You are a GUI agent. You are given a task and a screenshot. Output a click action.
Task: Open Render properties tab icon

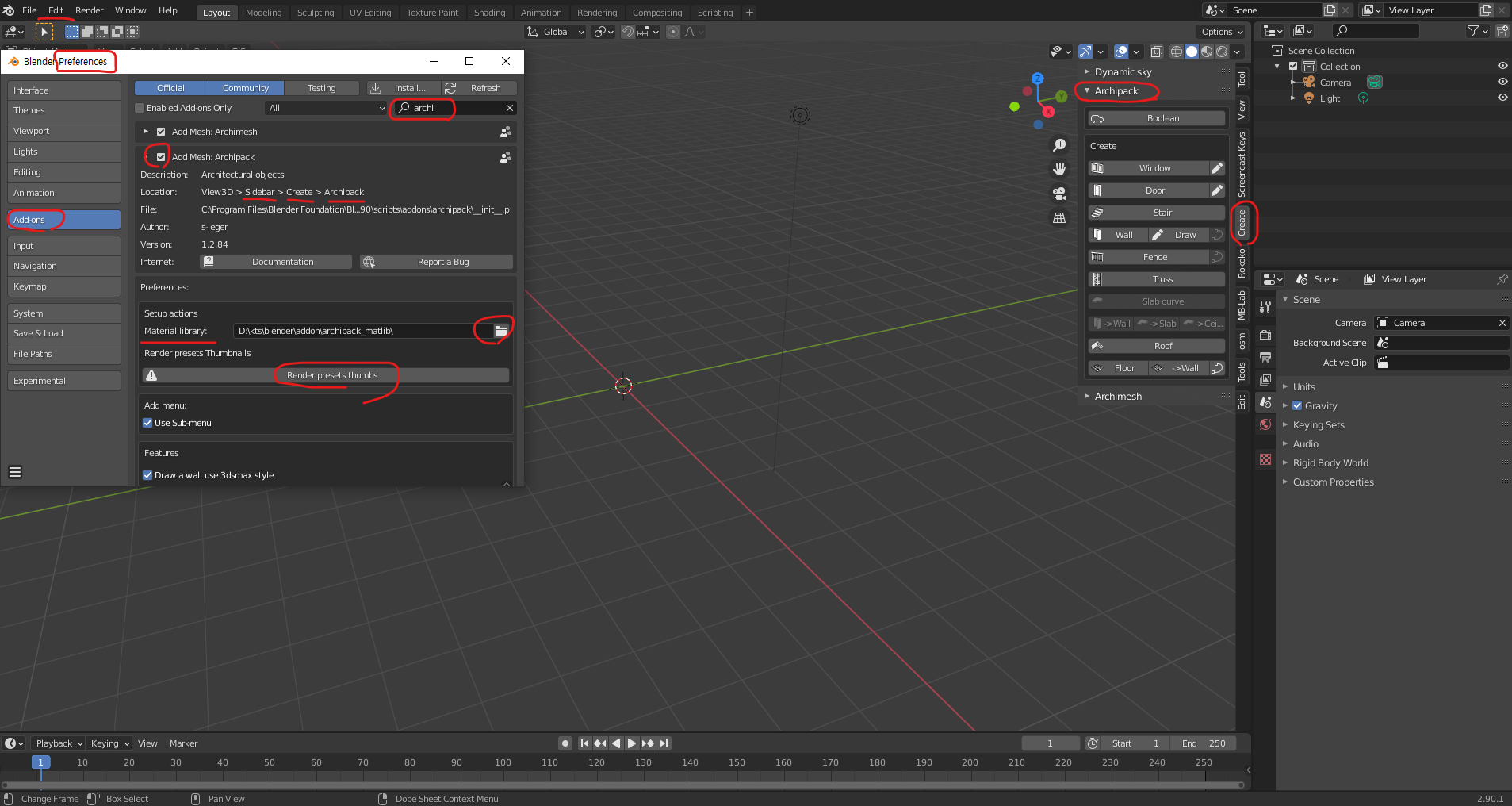[x=1265, y=335]
